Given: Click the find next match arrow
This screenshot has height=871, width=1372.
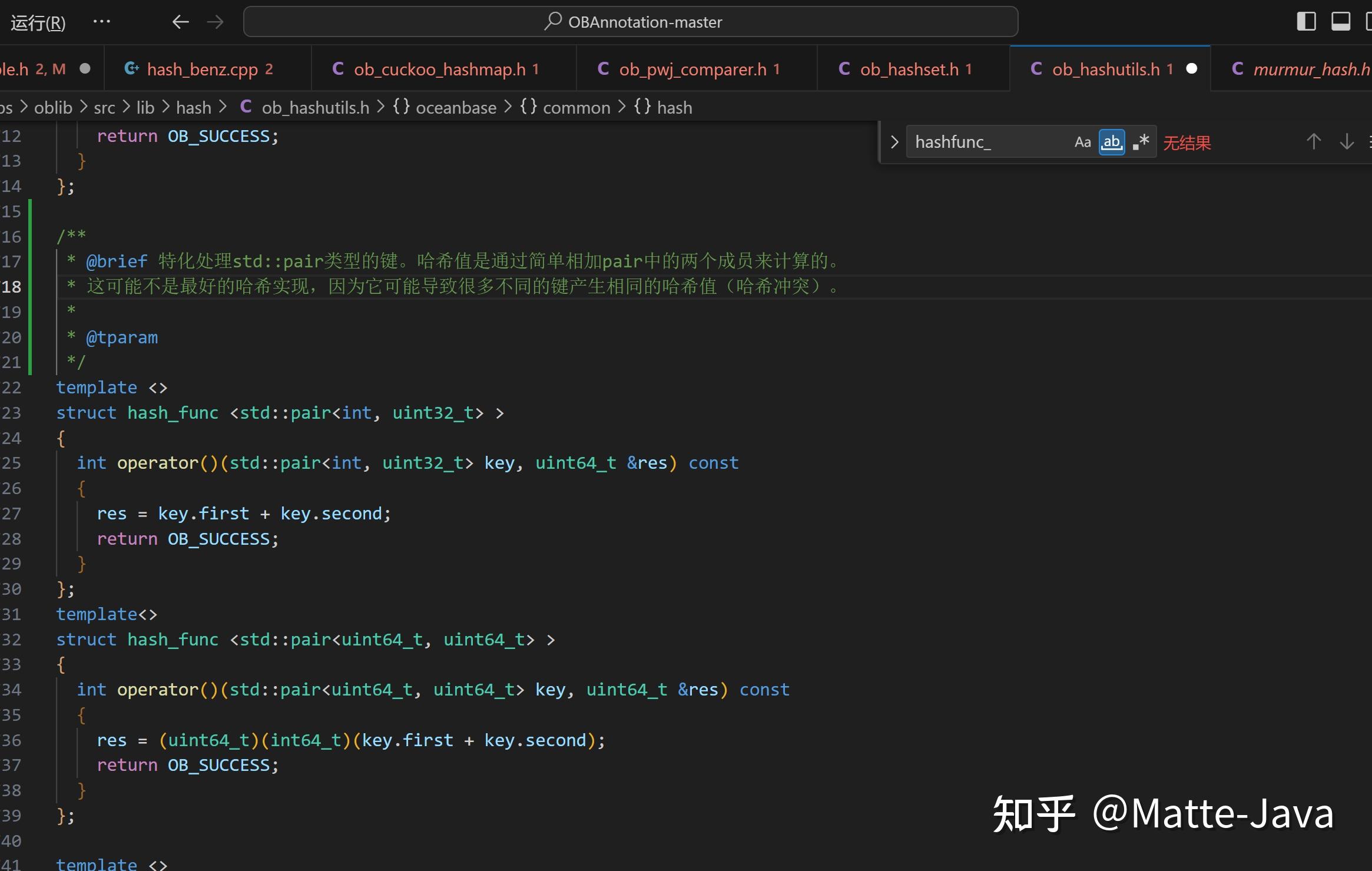Looking at the screenshot, I should [x=1347, y=142].
